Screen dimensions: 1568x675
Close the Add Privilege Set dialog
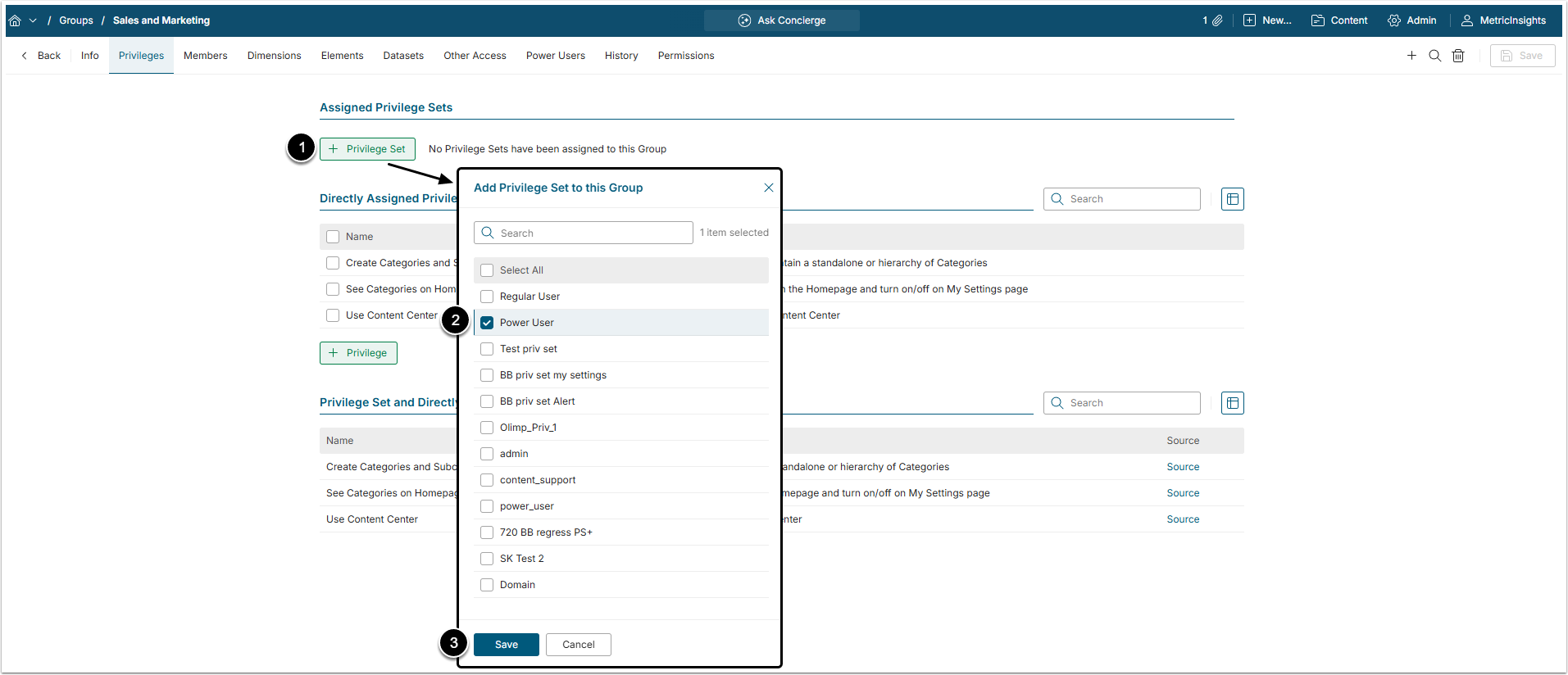768,188
